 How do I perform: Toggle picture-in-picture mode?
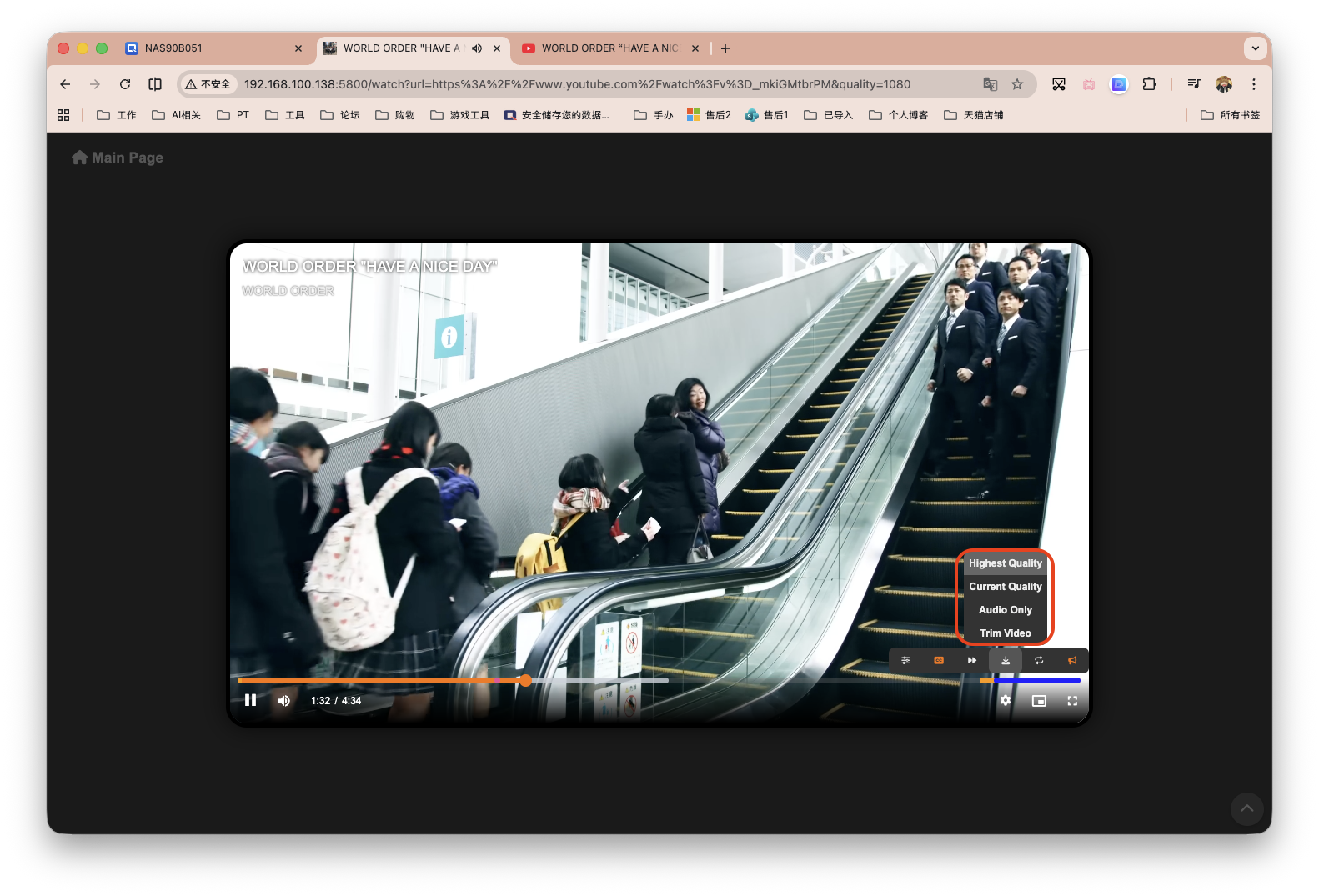click(1039, 701)
